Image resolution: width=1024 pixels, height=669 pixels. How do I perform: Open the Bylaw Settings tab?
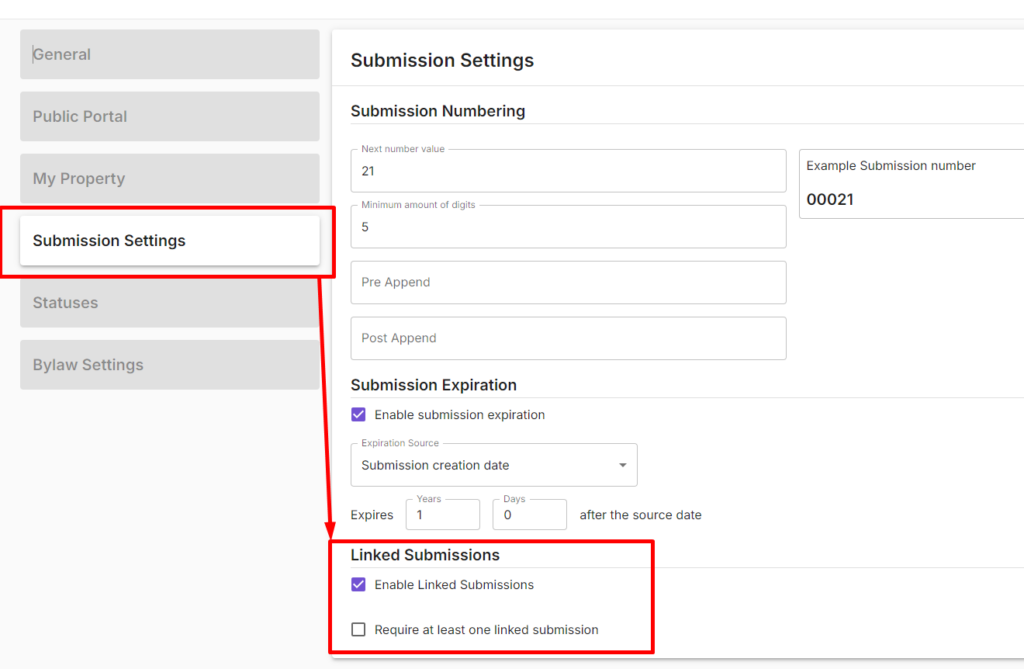169,365
